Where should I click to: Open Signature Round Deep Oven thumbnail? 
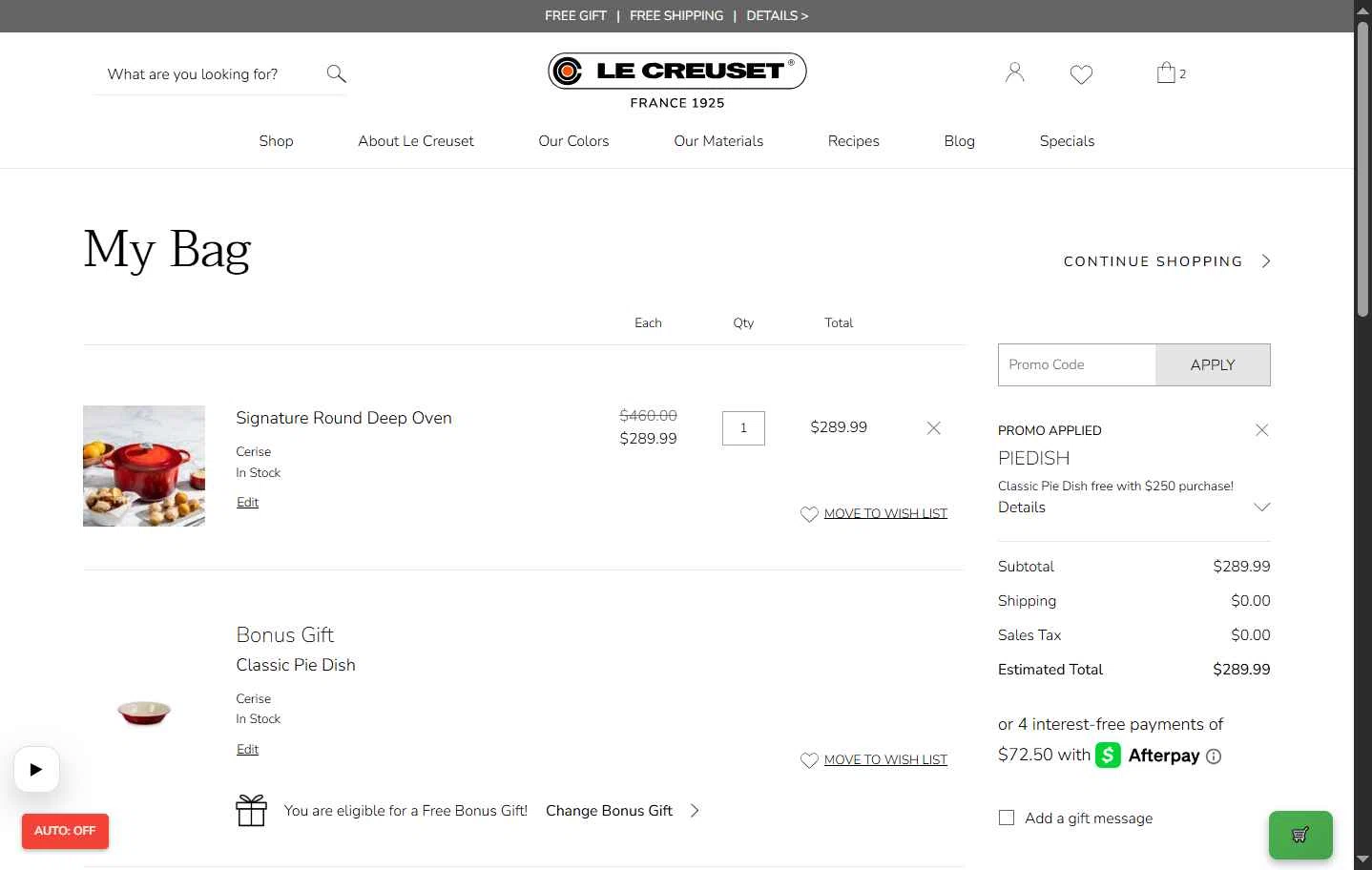tap(144, 466)
